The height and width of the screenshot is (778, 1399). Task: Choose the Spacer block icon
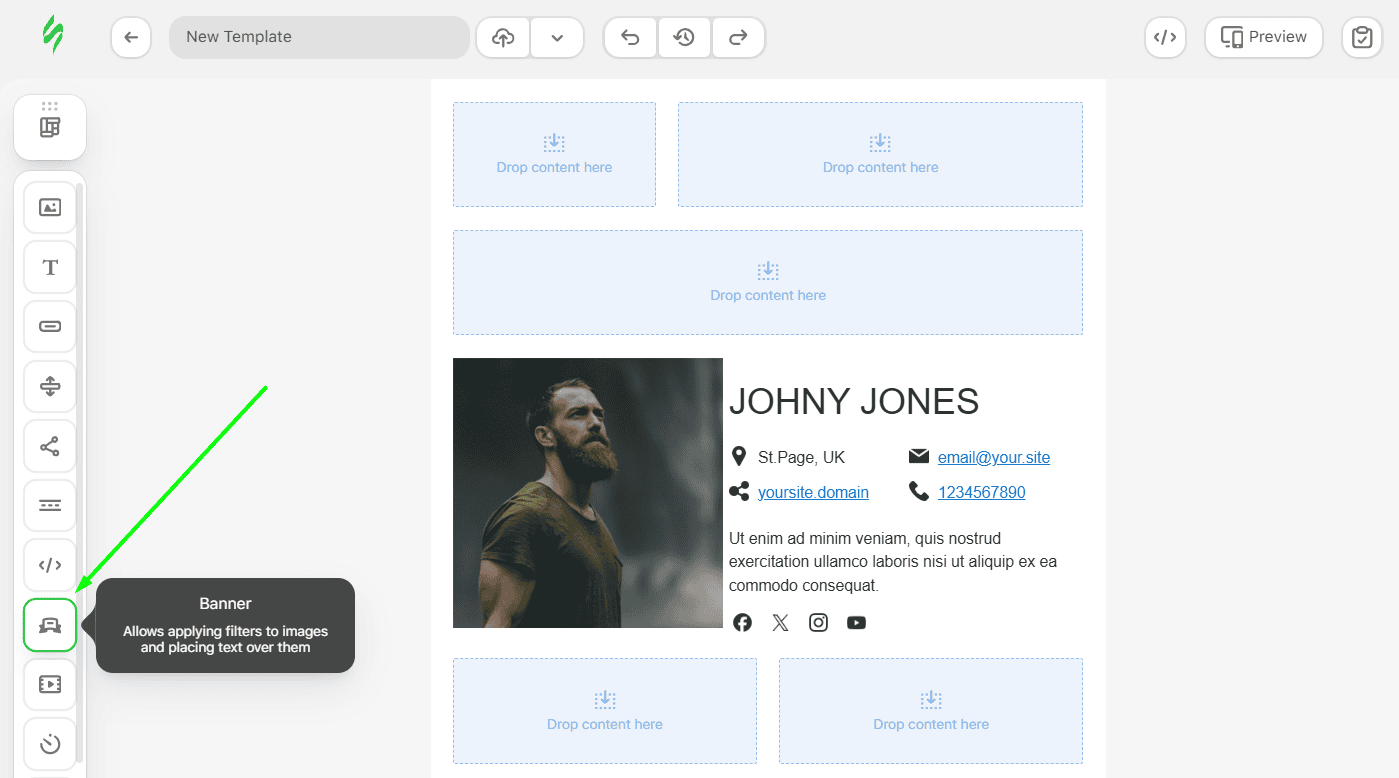coord(50,386)
